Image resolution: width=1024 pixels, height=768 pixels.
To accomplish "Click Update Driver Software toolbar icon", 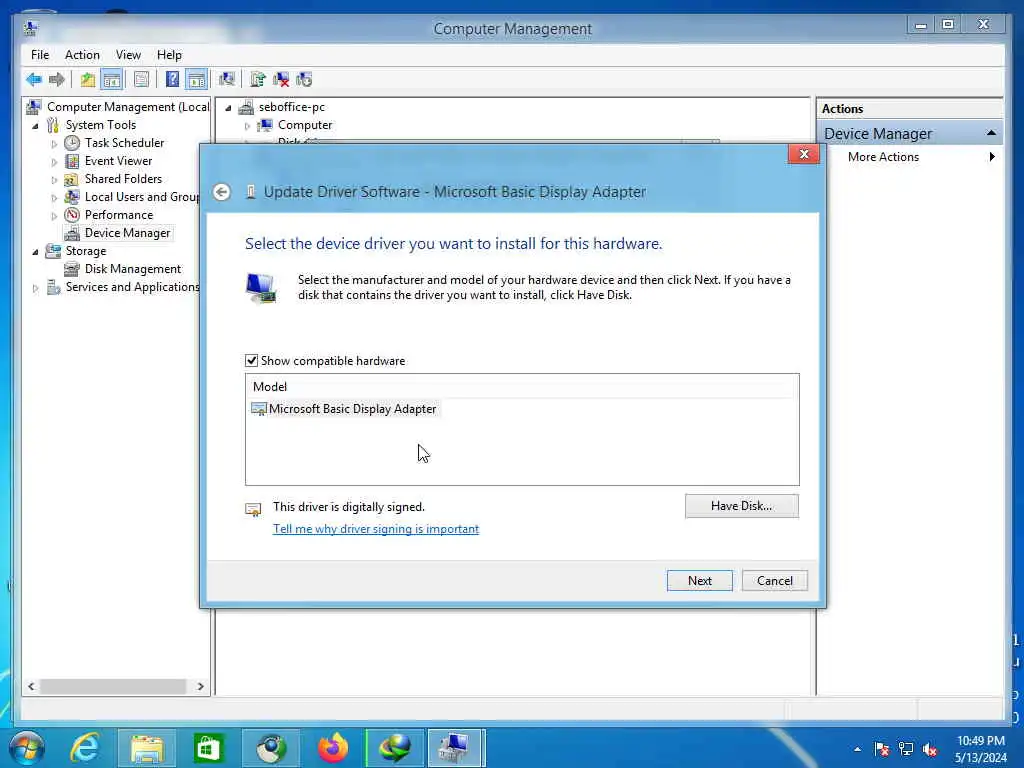I will click(258, 80).
